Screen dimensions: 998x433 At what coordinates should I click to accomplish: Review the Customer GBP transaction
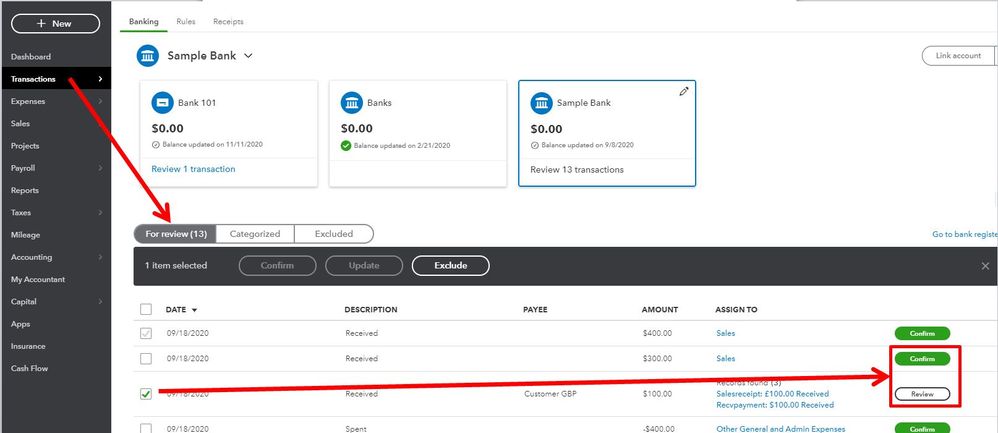click(x=922, y=394)
